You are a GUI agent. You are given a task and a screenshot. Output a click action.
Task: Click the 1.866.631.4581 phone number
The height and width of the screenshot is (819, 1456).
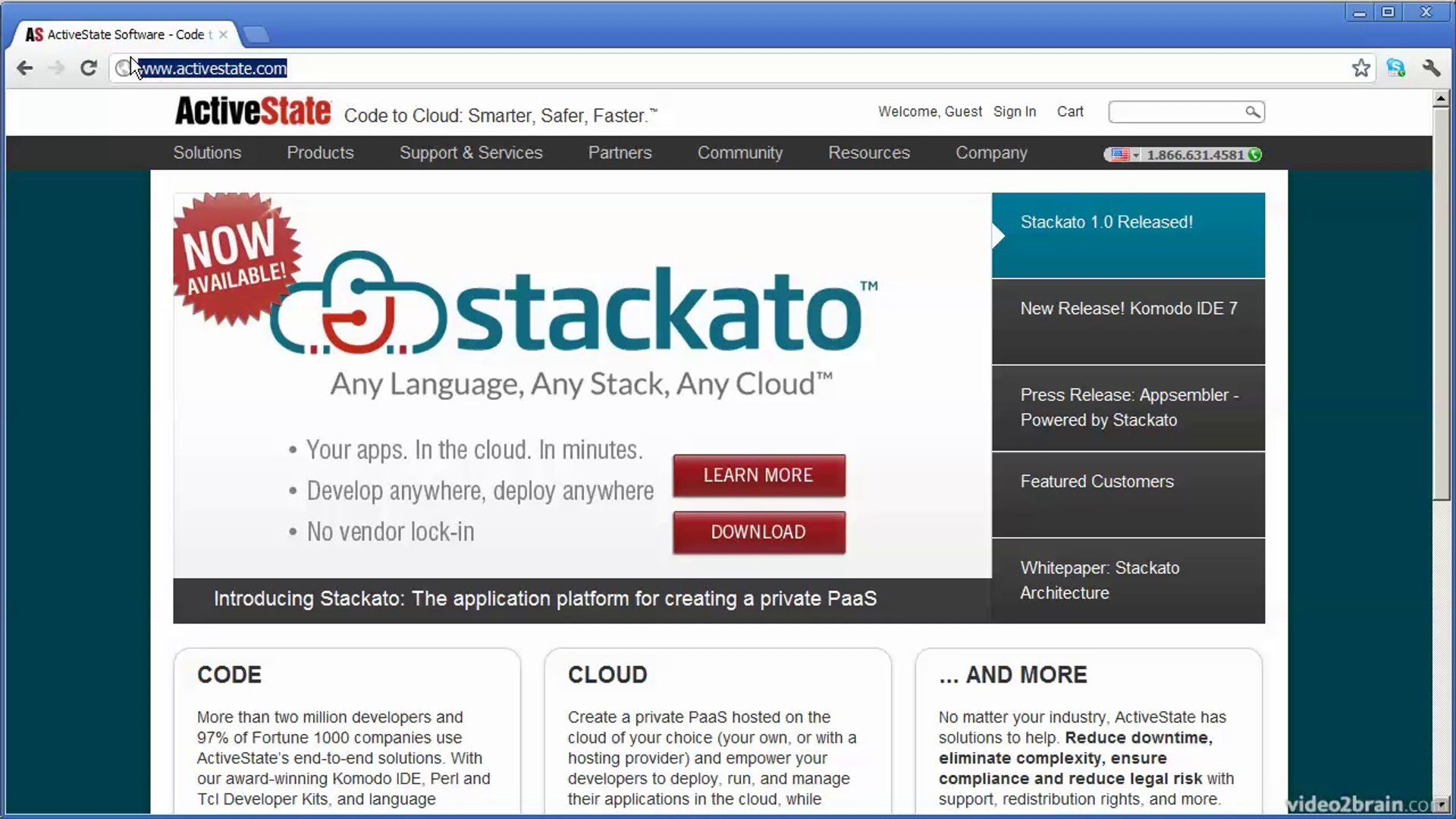pyautogui.click(x=1195, y=155)
